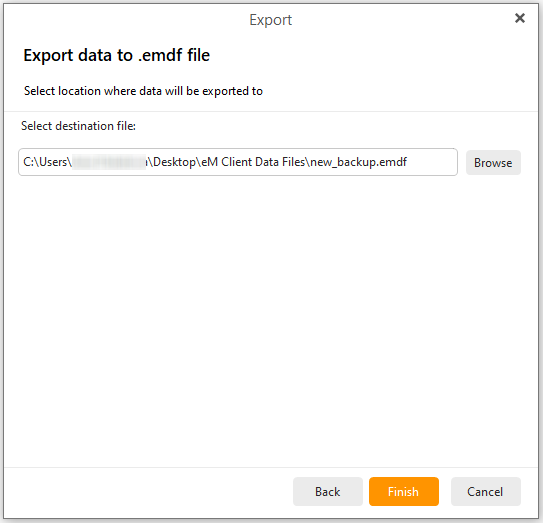Confirm the export by selecting Finish
This screenshot has width=543, height=523.
tap(404, 491)
